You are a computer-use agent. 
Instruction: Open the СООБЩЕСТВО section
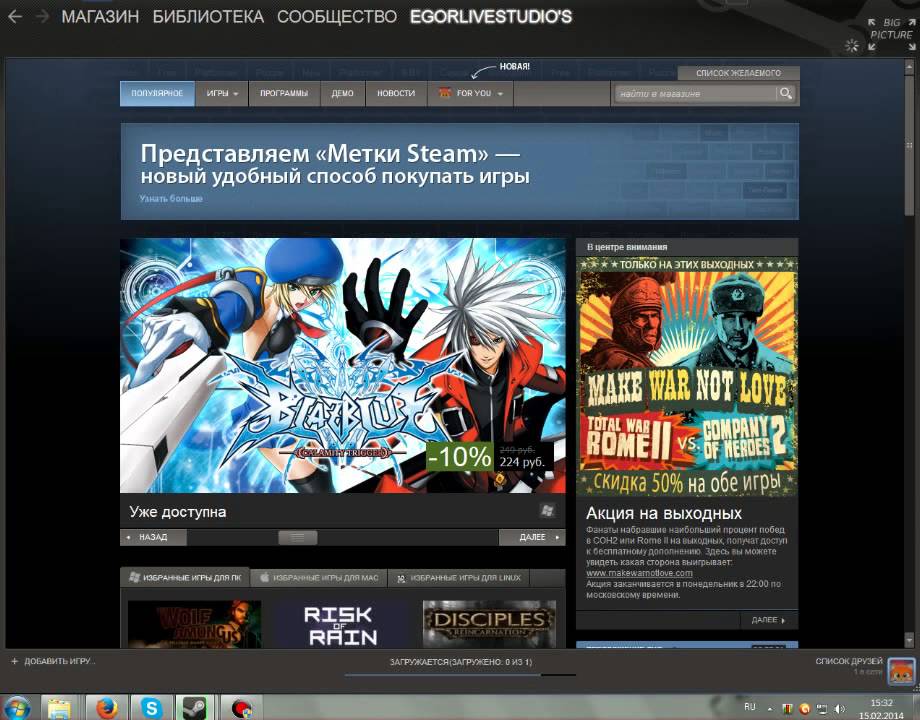[x=337, y=16]
